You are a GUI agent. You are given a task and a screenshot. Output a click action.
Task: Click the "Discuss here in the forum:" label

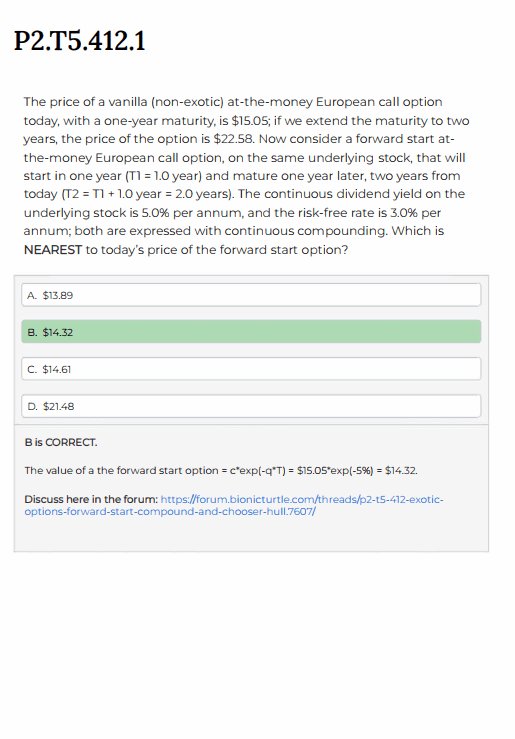pos(91,499)
